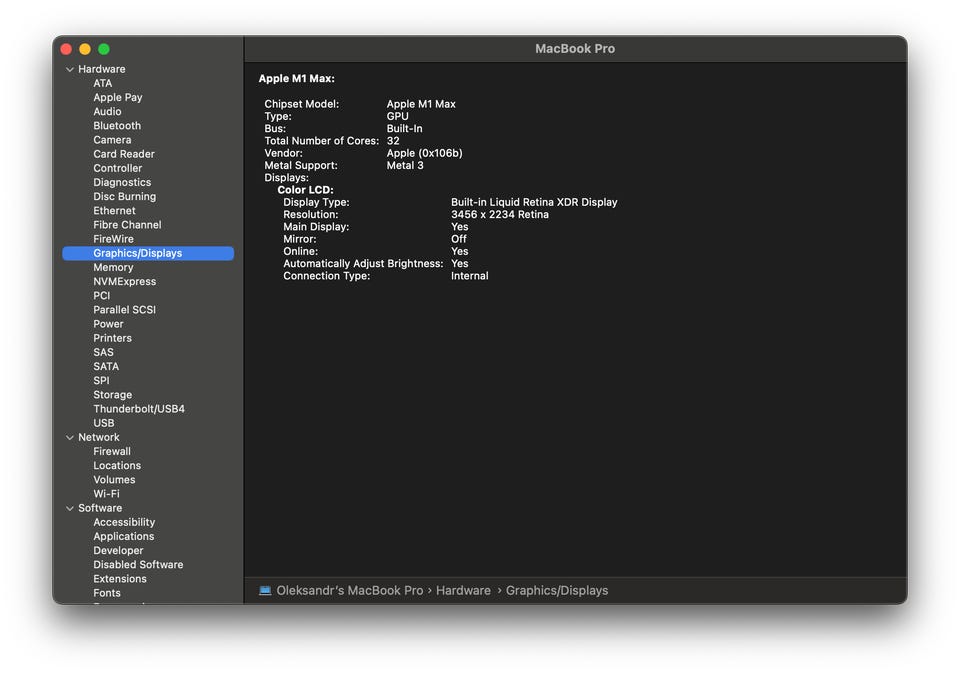Select SATA in the sidebar
The height and width of the screenshot is (674, 960).
(106, 366)
